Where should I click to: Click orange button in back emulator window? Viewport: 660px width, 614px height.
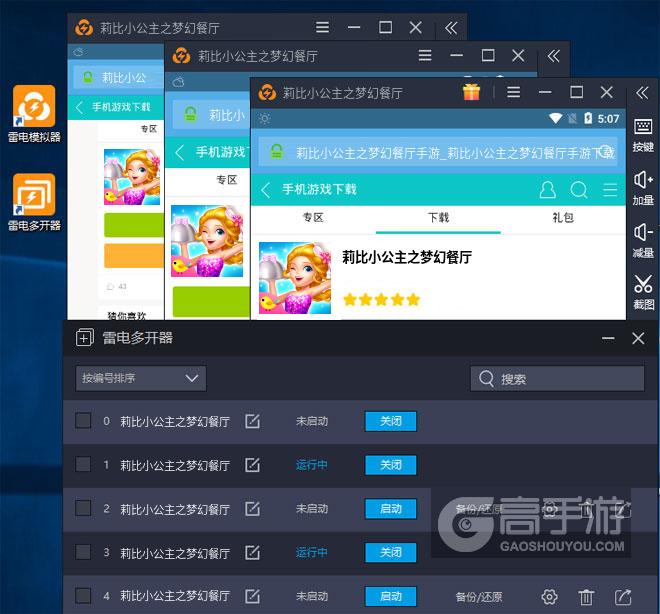134,255
